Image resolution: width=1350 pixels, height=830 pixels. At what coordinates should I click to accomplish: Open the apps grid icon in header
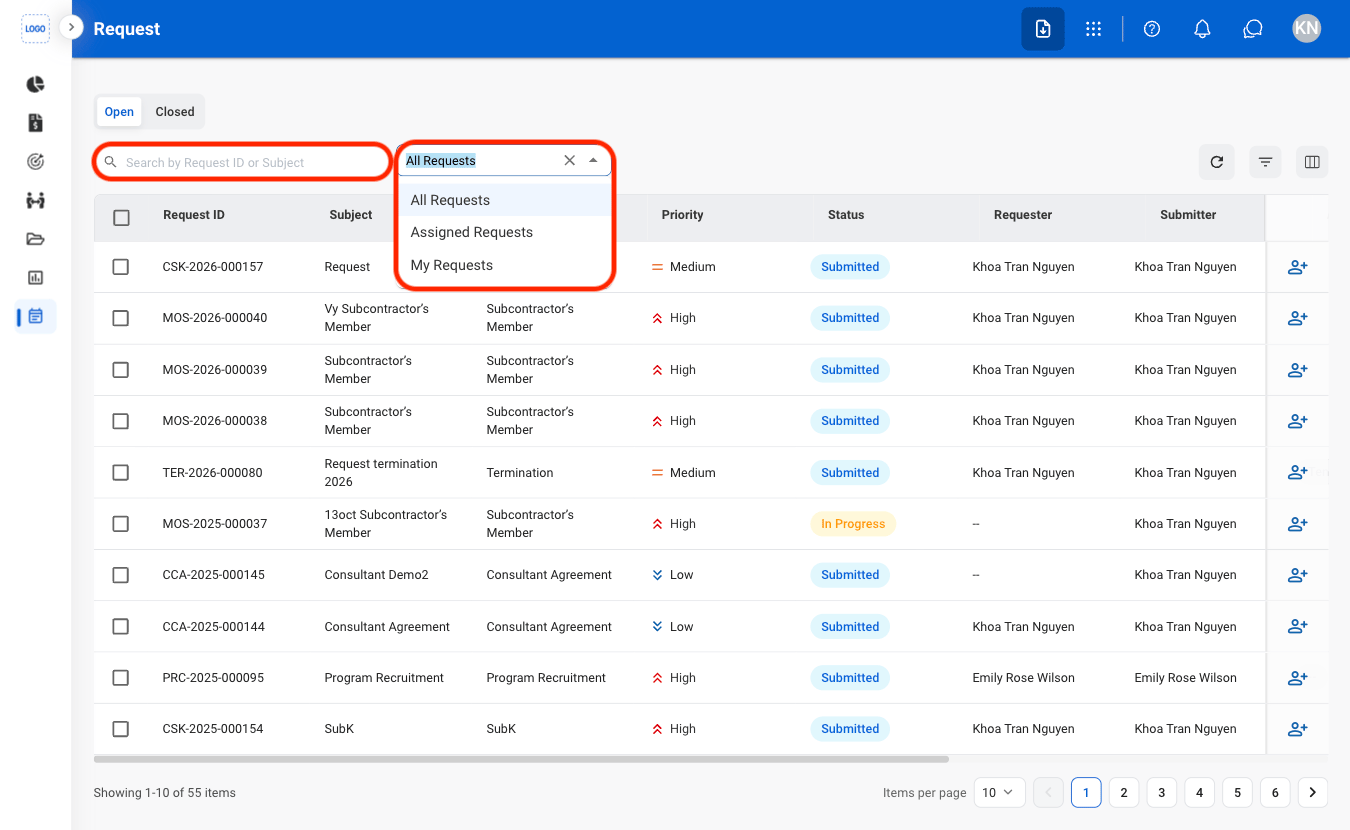[1093, 29]
